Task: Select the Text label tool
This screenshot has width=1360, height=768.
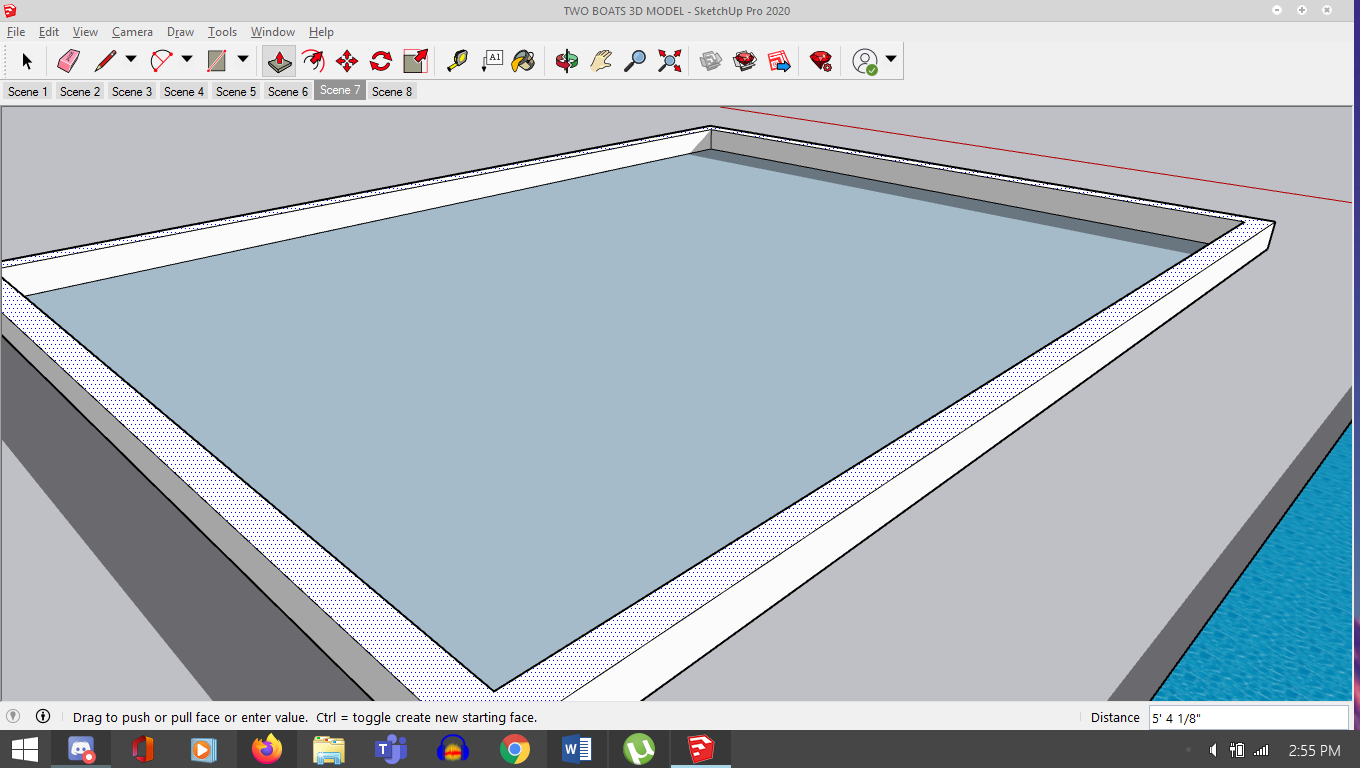Action: pyautogui.click(x=491, y=61)
